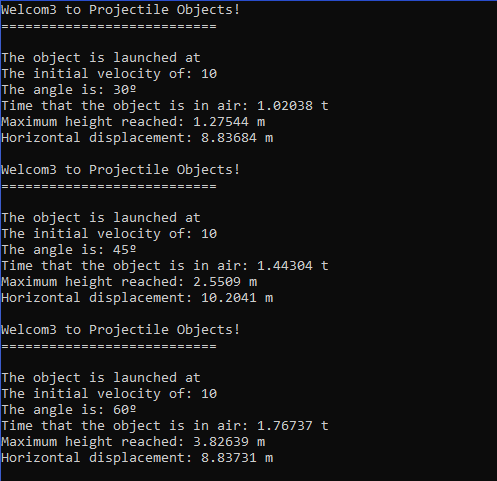The image size is (497, 481).
Task: Click the second "Welcom3 to Projectile Objects!" heading
Action: click(121, 170)
